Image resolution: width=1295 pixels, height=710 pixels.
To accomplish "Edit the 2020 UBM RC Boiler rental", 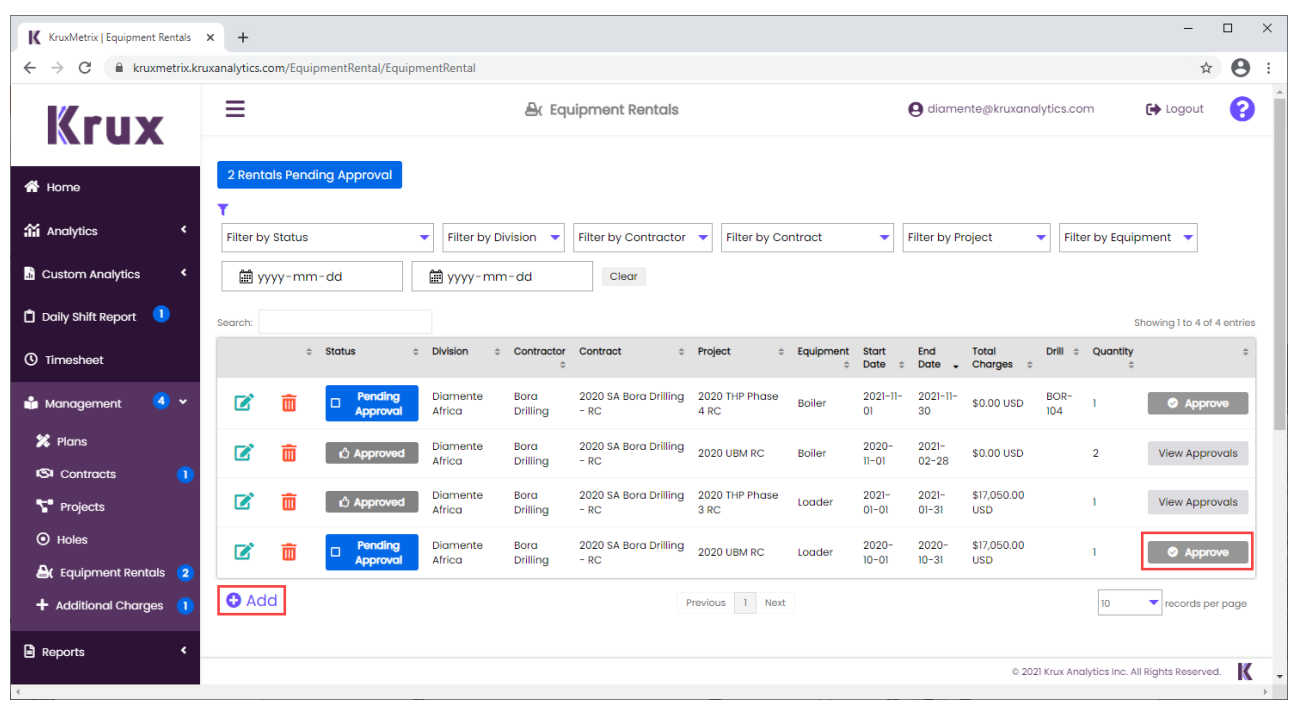I will 244,453.
